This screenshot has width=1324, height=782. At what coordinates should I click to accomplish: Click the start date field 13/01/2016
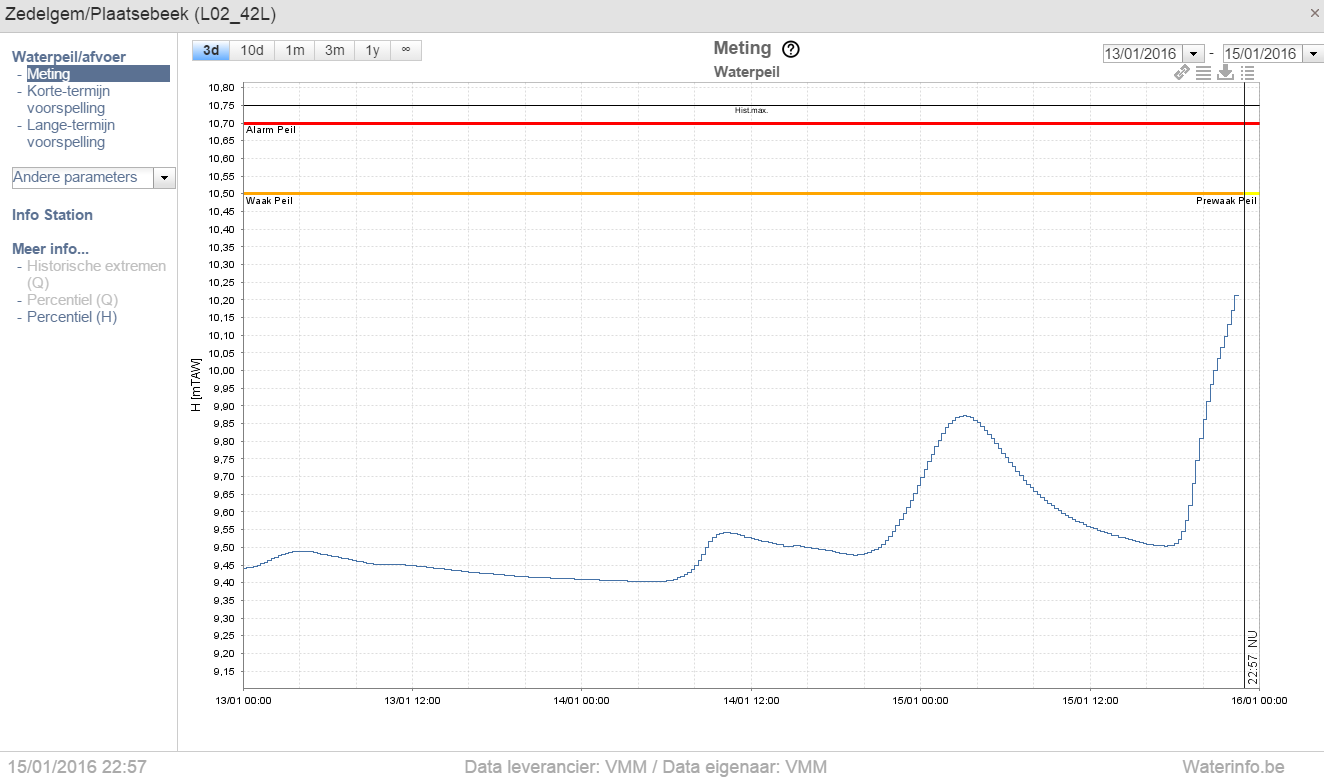[x=1143, y=54]
